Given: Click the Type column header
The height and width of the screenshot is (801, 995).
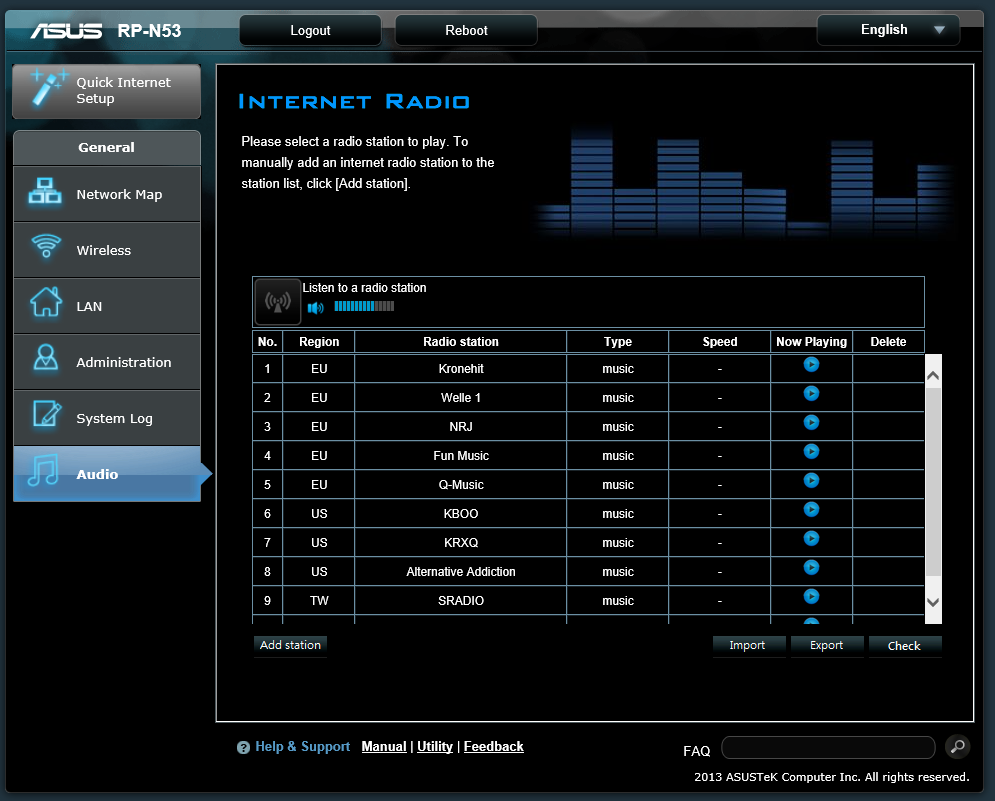Looking at the screenshot, I should [x=617, y=341].
